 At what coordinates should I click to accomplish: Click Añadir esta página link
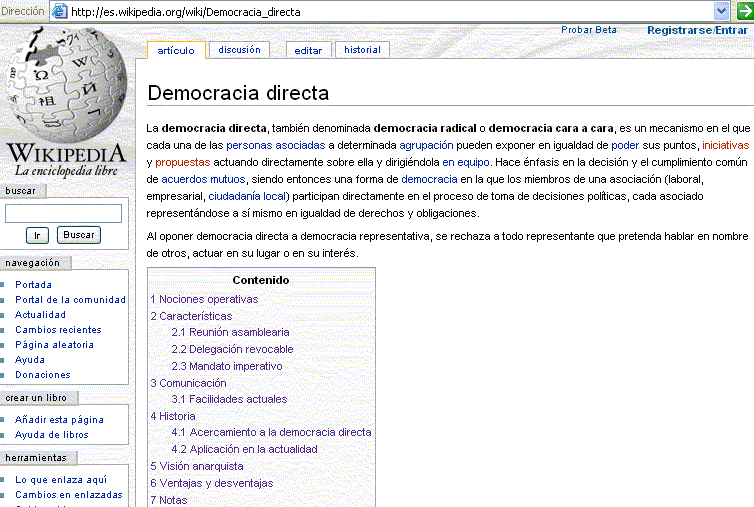pos(59,420)
